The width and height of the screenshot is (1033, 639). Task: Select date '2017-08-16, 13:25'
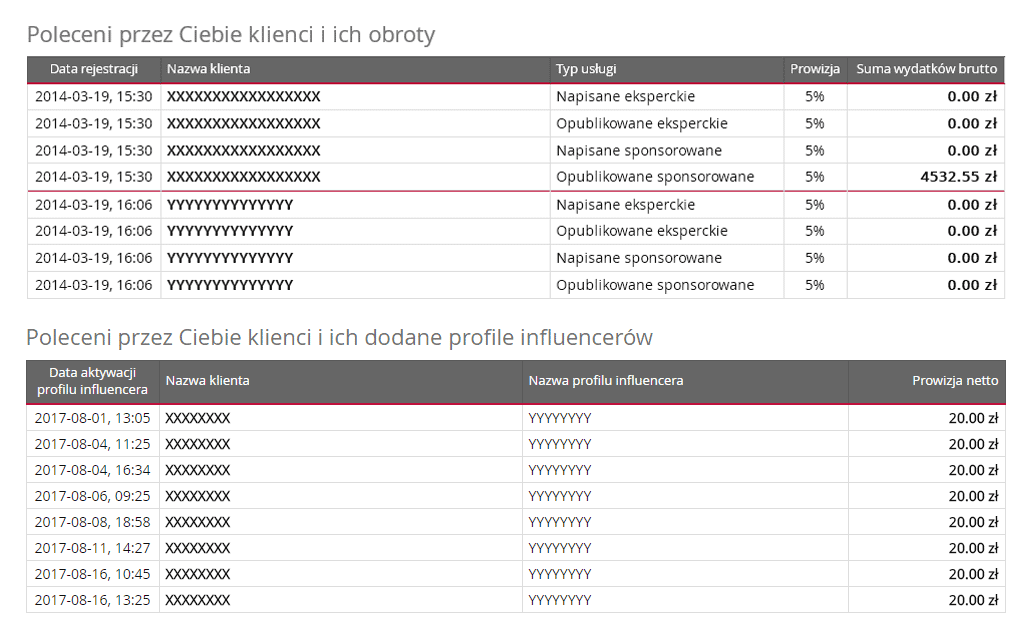tap(92, 600)
